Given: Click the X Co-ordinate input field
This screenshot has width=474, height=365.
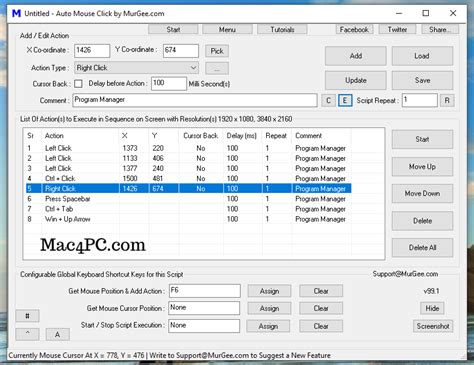Looking at the screenshot, I should [x=92, y=51].
